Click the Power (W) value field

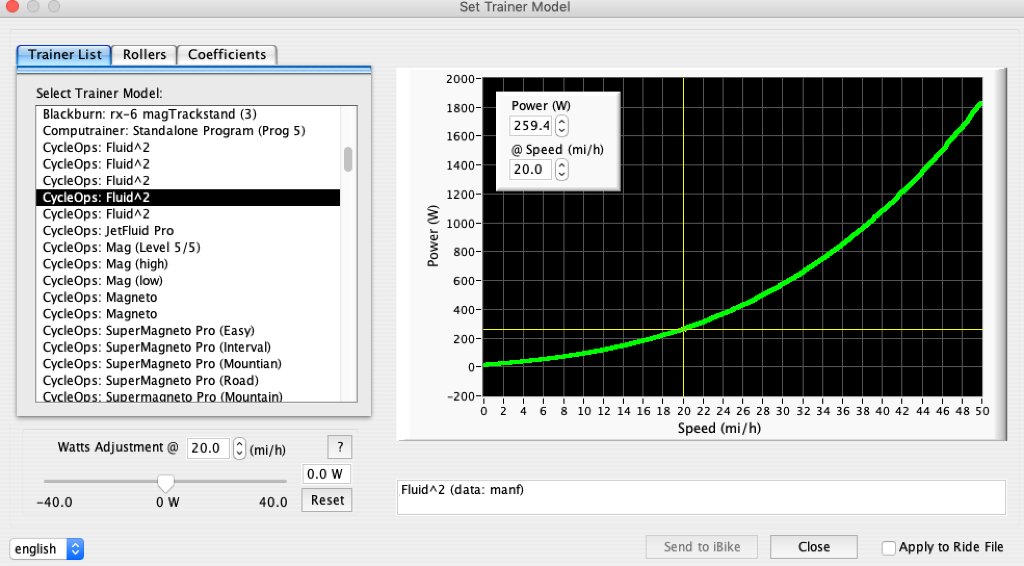click(x=530, y=126)
